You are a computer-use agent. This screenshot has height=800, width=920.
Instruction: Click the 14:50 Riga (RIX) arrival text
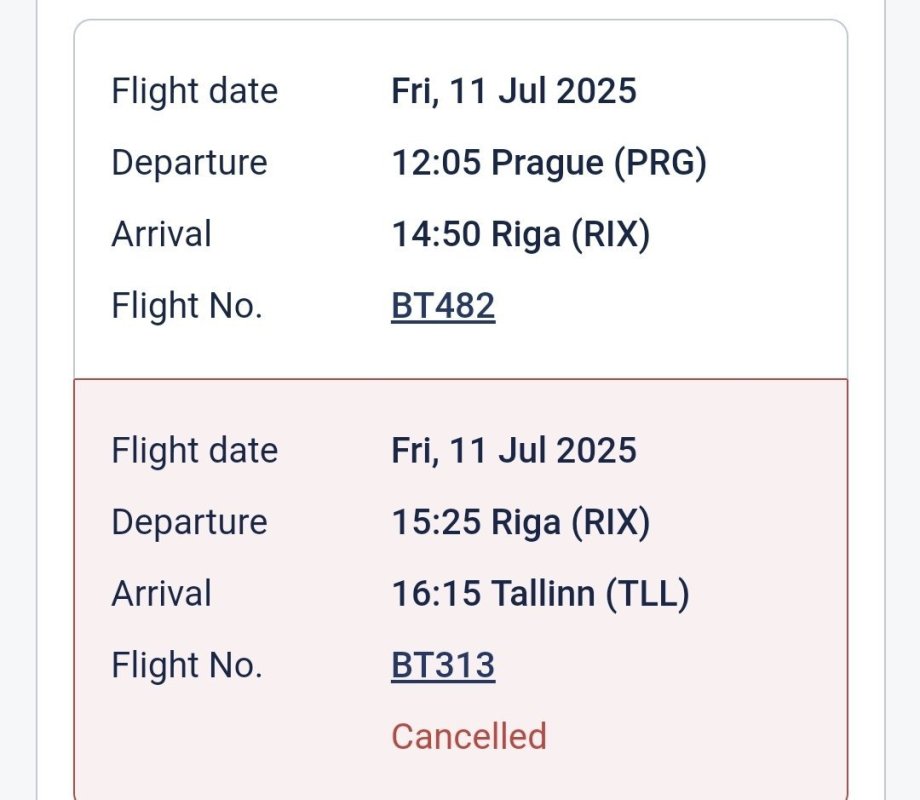[520, 235]
